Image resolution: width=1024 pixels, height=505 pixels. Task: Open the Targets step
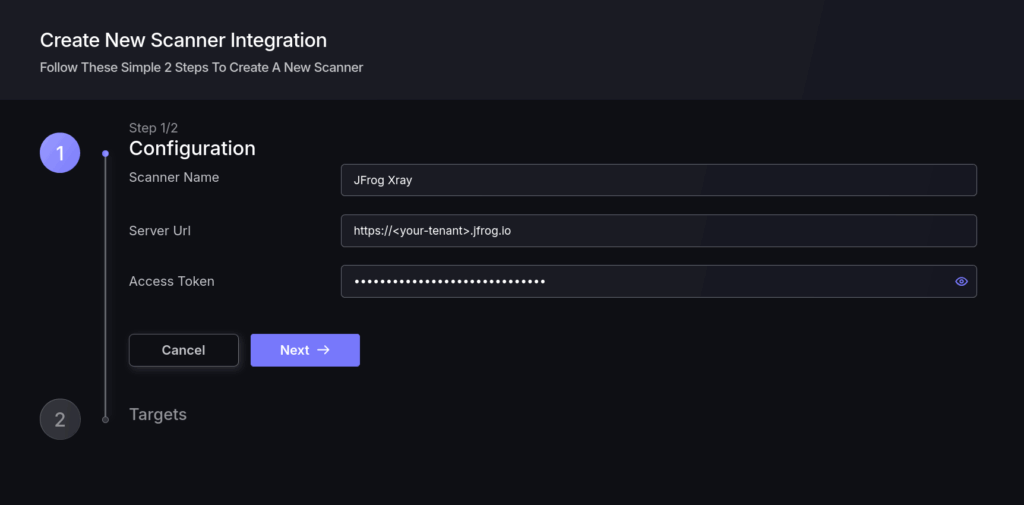[x=158, y=414]
